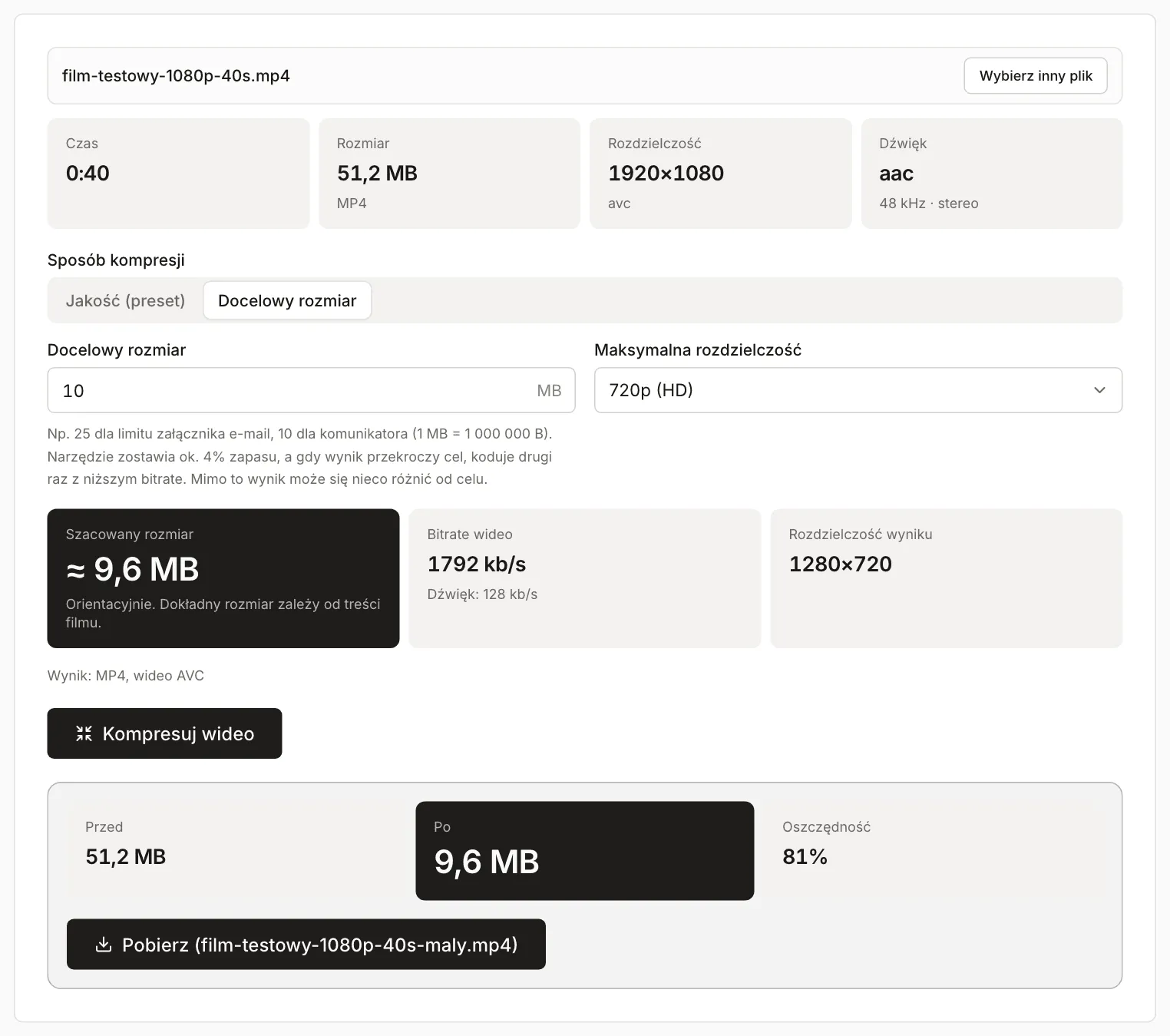The image size is (1170, 1036).
Task: Click the Bitrate wideo value 1792 kb/s
Action: 477,564
